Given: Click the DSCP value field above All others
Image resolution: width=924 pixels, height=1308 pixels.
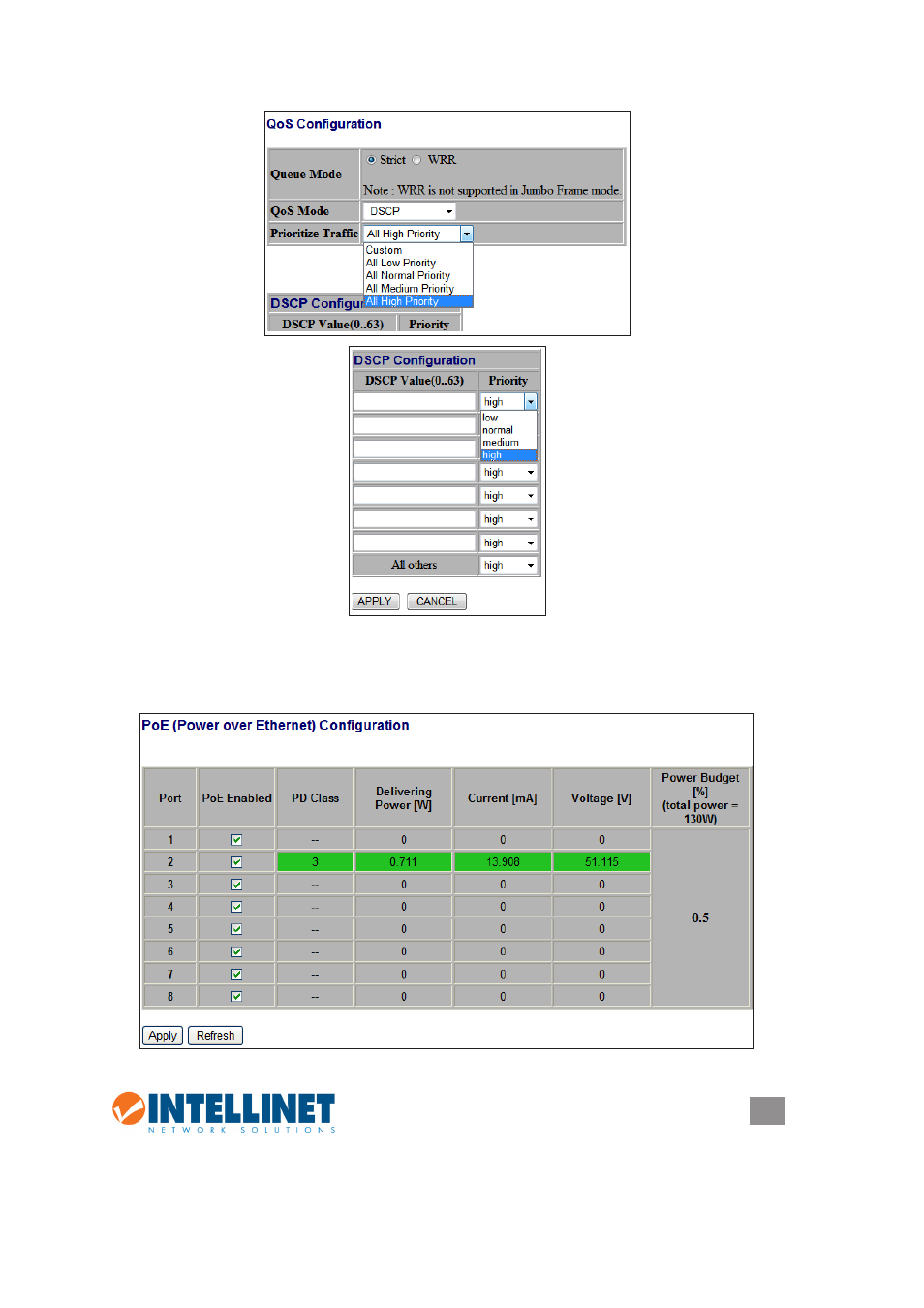Looking at the screenshot, I should (415, 543).
